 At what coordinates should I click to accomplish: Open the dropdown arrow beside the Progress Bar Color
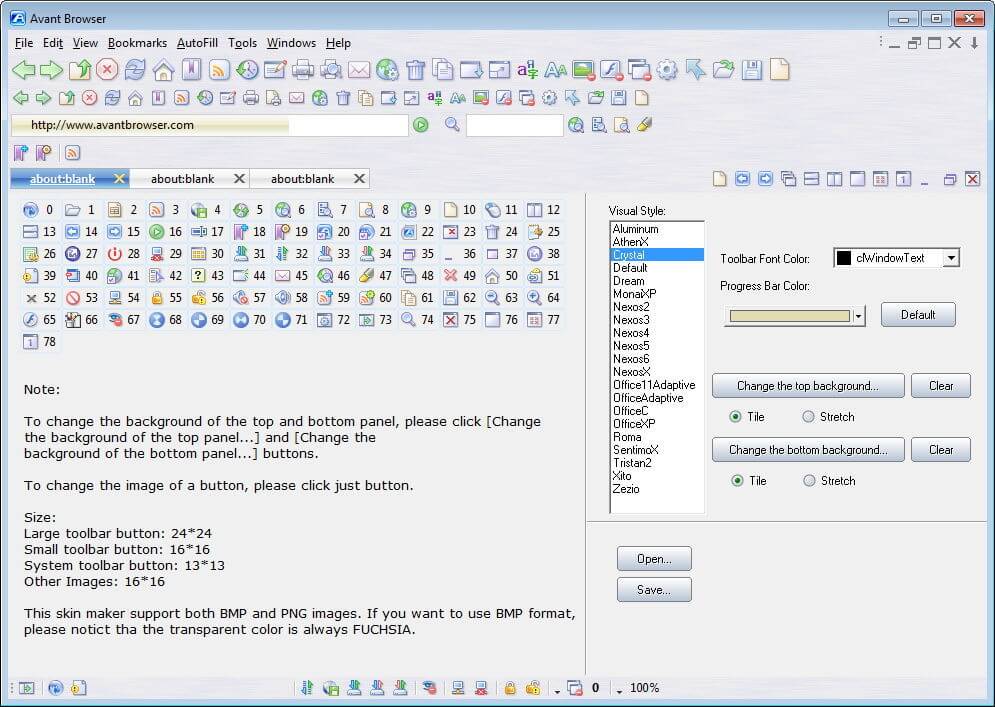pyautogui.click(x=858, y=316)
